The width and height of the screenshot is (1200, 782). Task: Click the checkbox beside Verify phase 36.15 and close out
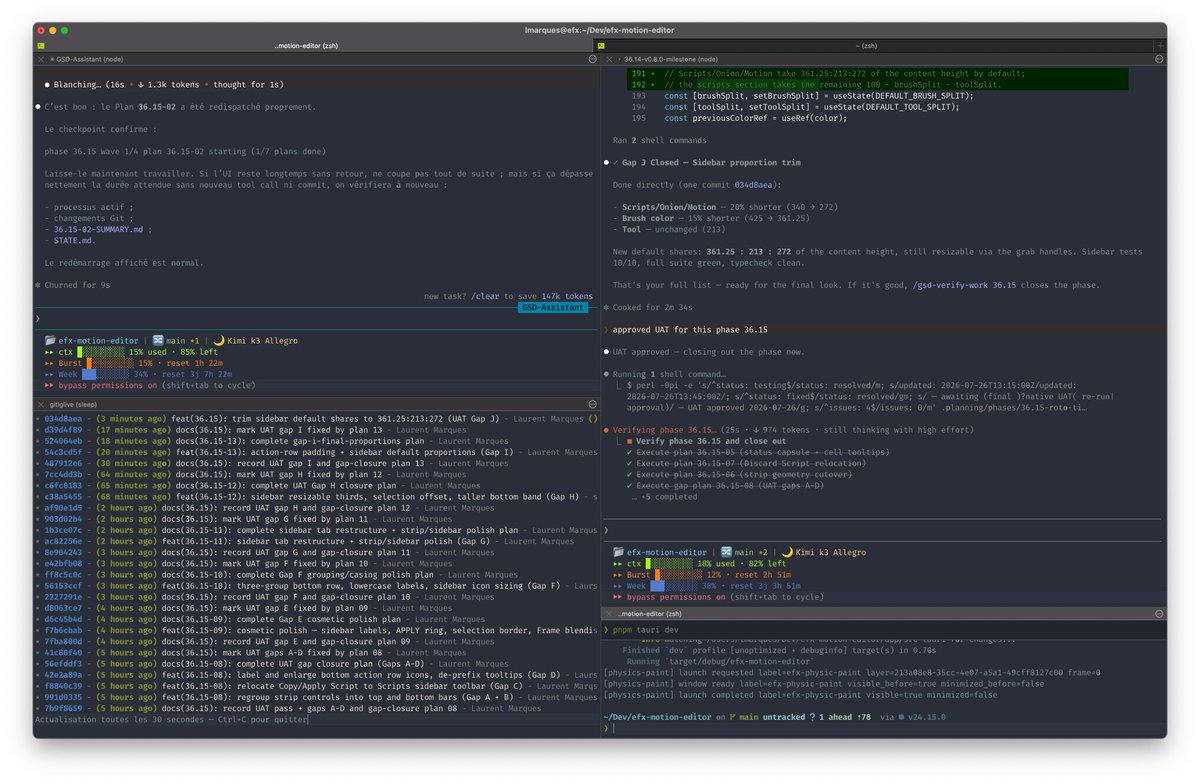(628, 441)
